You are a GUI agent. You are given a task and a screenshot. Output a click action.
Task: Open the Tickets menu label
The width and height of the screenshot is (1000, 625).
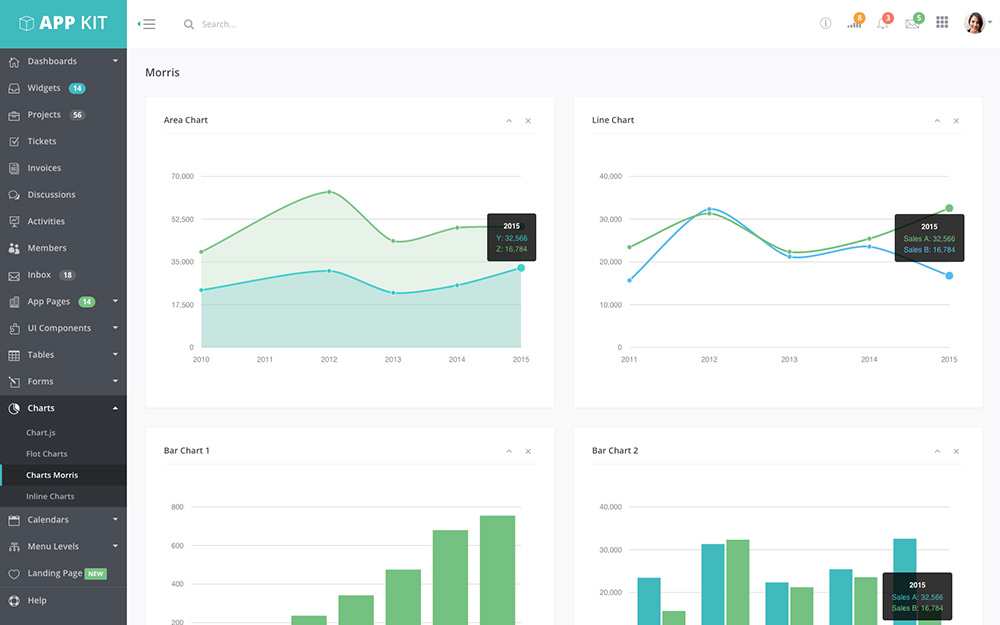tap(42, 142)
